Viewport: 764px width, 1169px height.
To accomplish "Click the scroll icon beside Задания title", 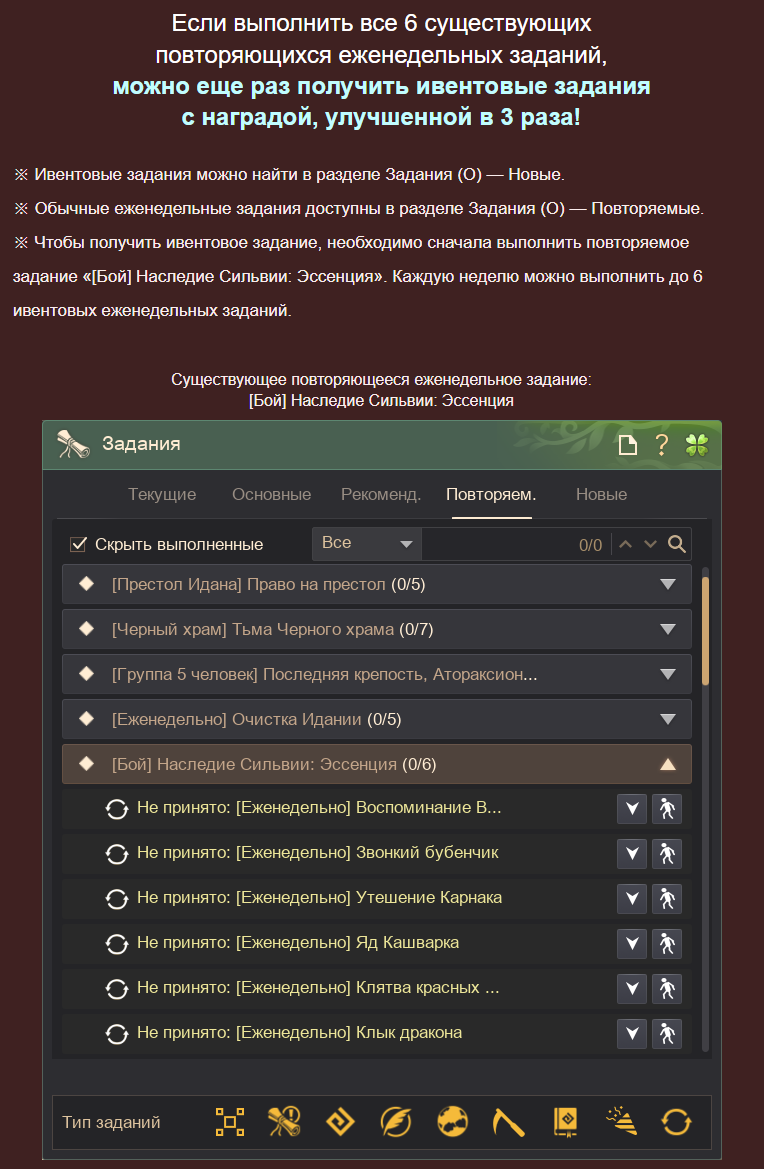I will click(73, 444).
